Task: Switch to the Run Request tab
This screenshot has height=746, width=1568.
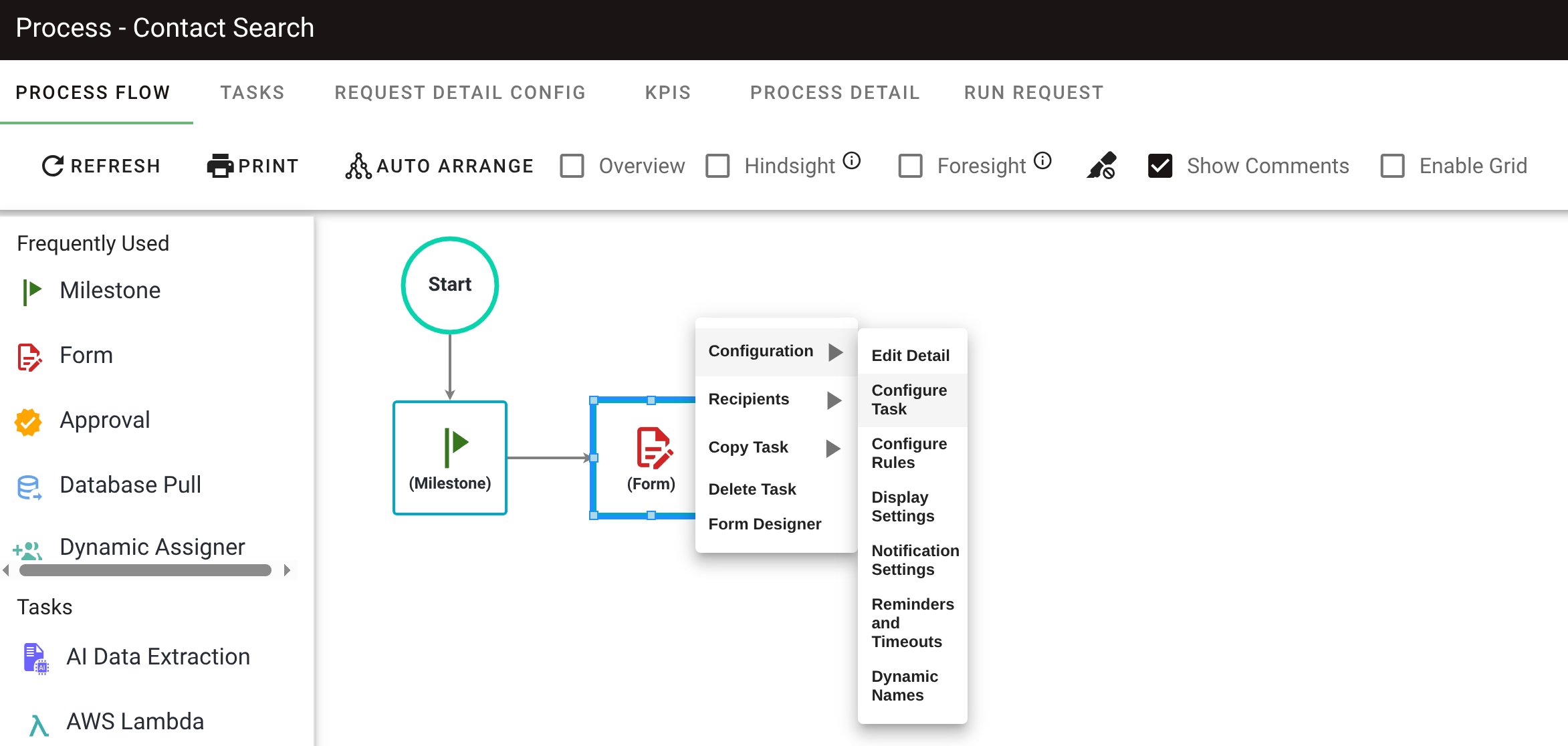Action: (x=1033, y=92)
